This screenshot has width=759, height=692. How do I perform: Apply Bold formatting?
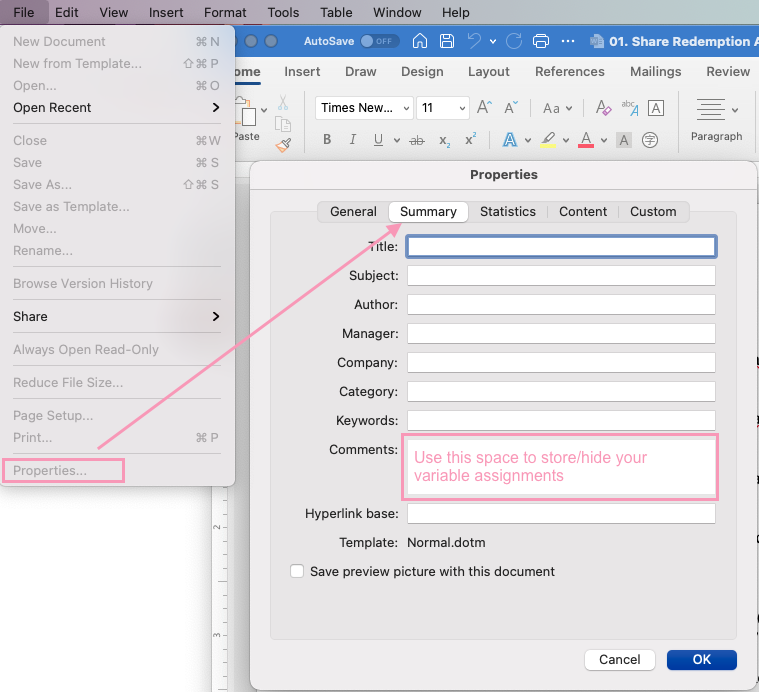(327, 140)
